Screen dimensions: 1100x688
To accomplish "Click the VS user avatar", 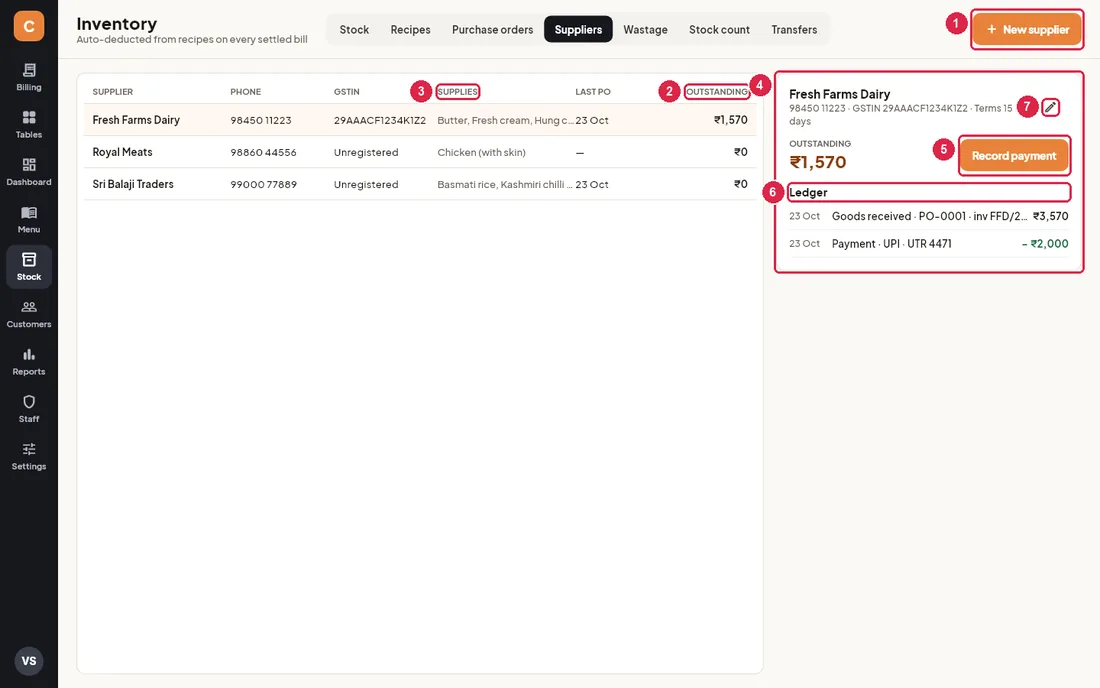I will click(29, 661).
